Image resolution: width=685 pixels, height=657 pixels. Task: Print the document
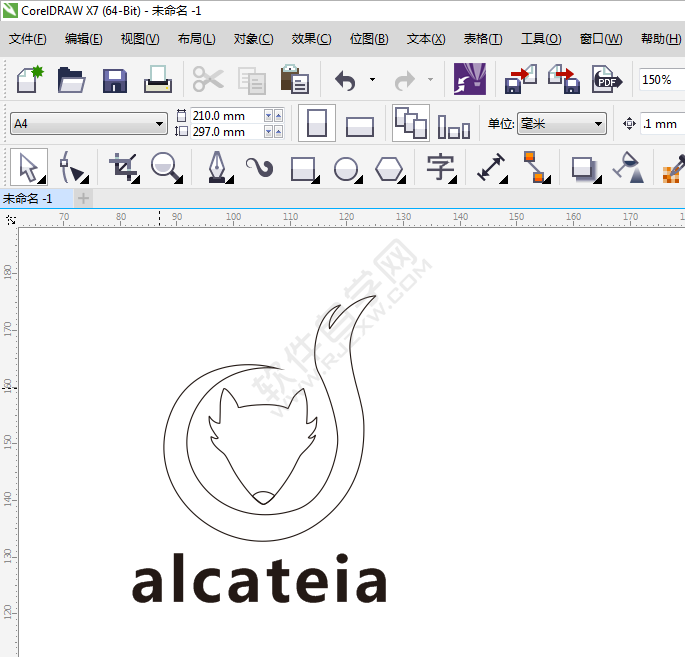158,80
